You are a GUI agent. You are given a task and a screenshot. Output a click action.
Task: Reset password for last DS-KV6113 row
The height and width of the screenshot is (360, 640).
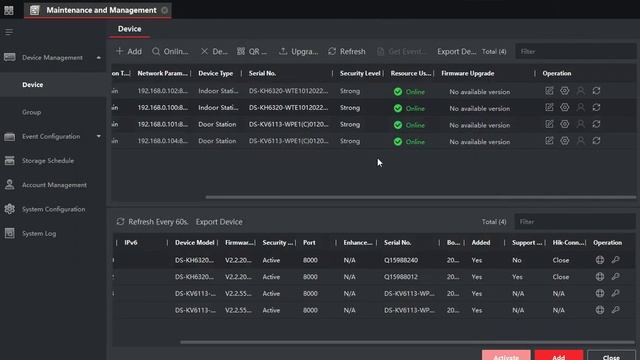click(x=616, y=310)
